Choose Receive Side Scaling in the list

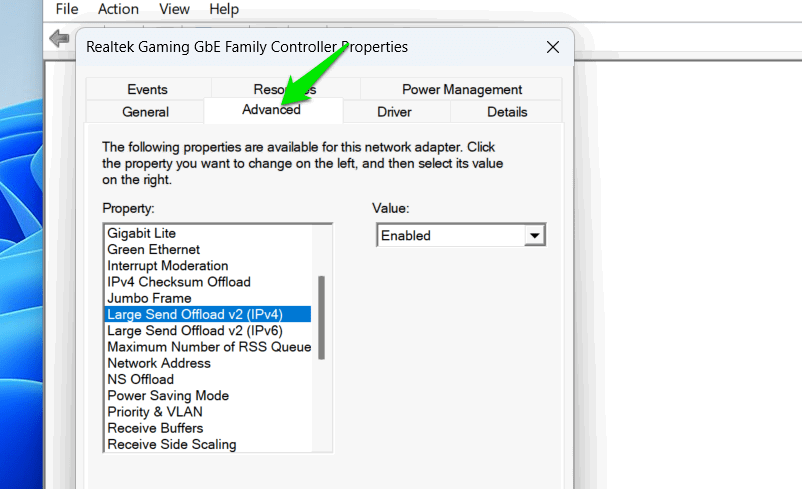(x=172, y=444)
